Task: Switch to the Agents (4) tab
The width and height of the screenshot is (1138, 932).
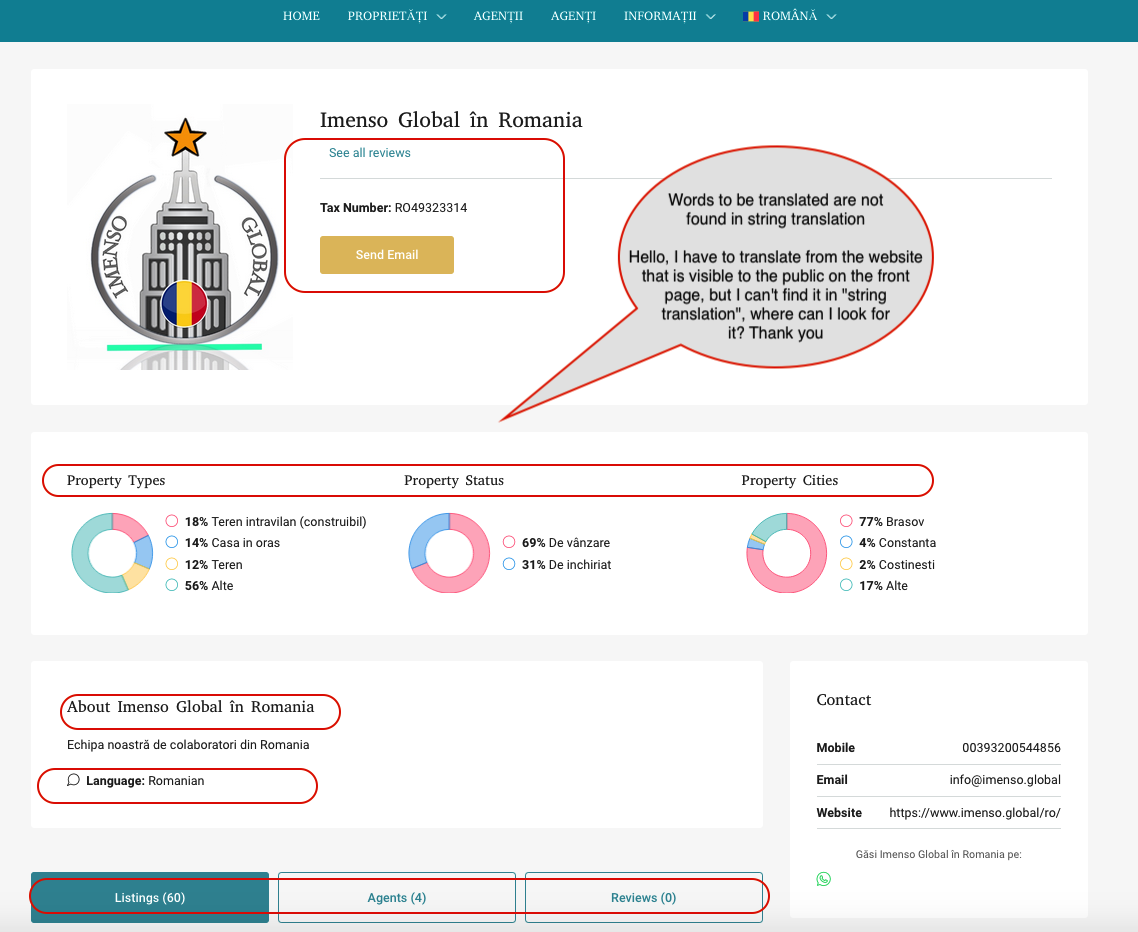Action: tap(397, 897)
